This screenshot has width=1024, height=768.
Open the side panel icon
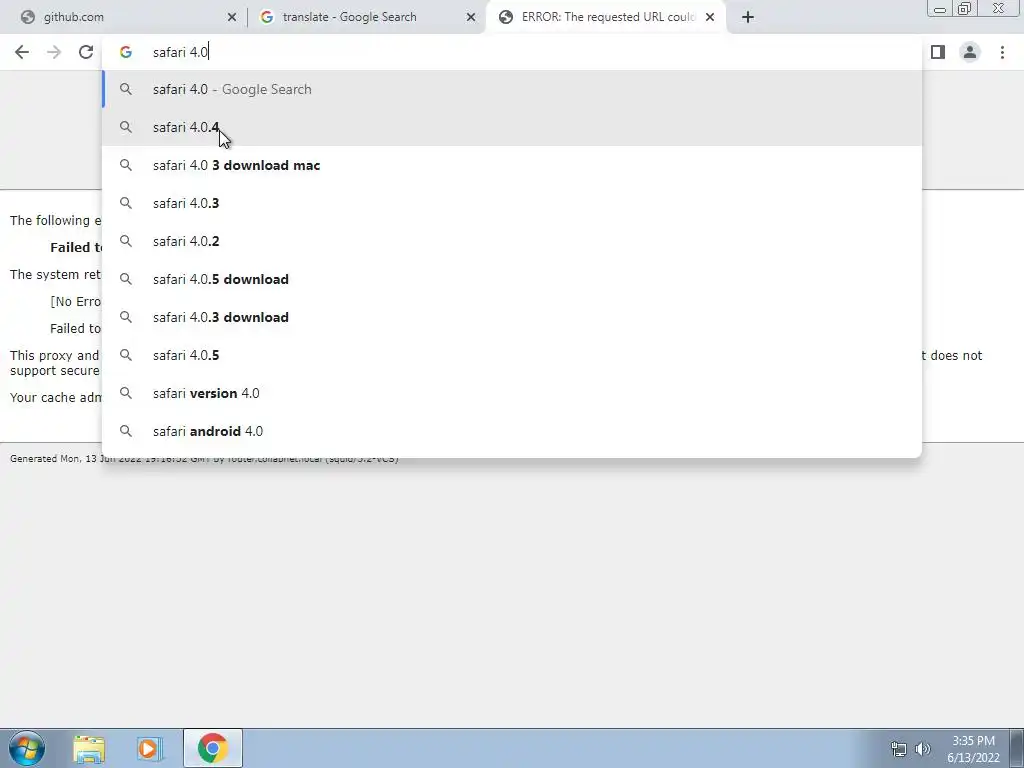(x=938, y=52)
